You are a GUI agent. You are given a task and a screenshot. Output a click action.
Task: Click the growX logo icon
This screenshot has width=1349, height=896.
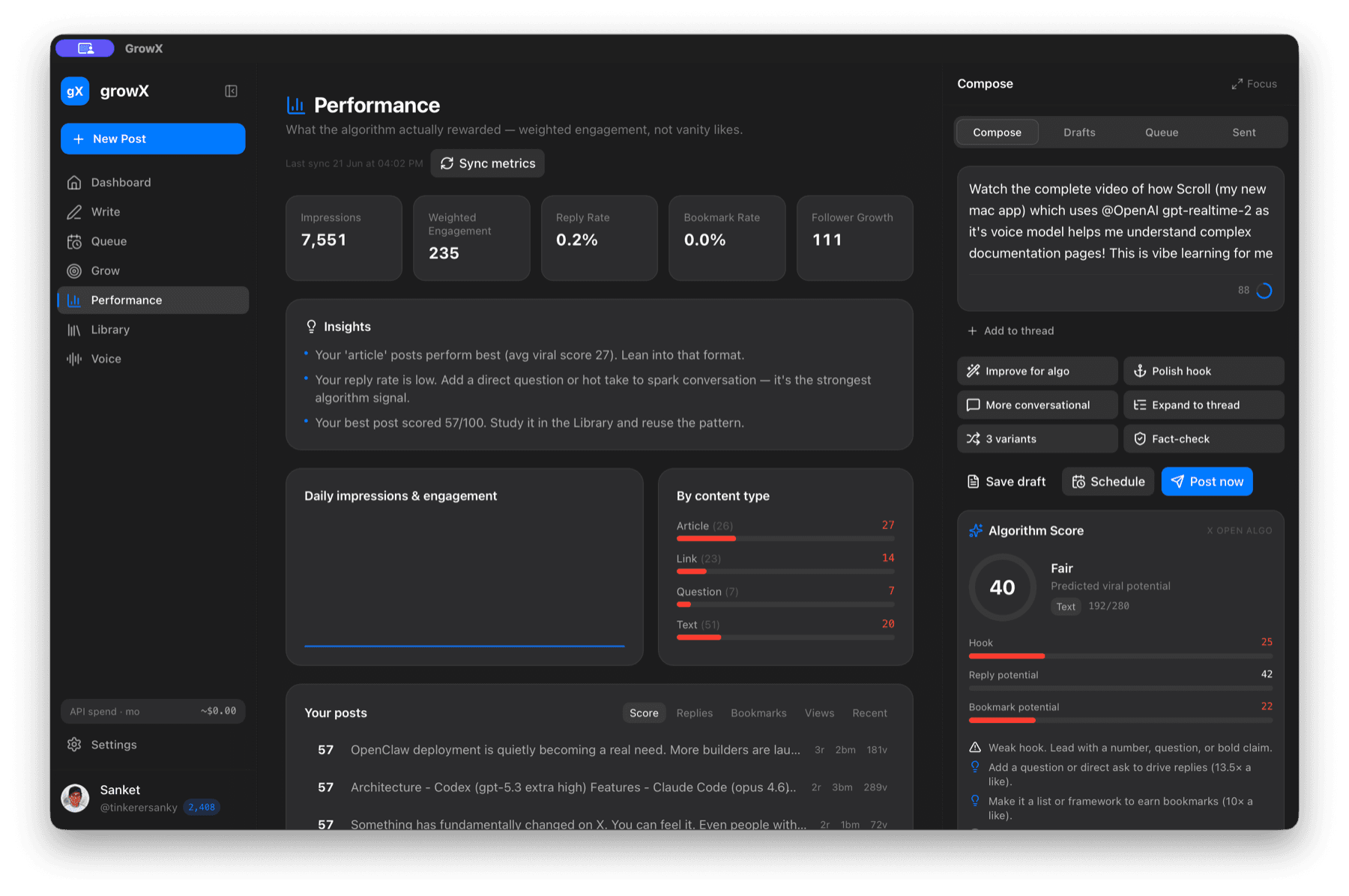(x=75, y=91)
